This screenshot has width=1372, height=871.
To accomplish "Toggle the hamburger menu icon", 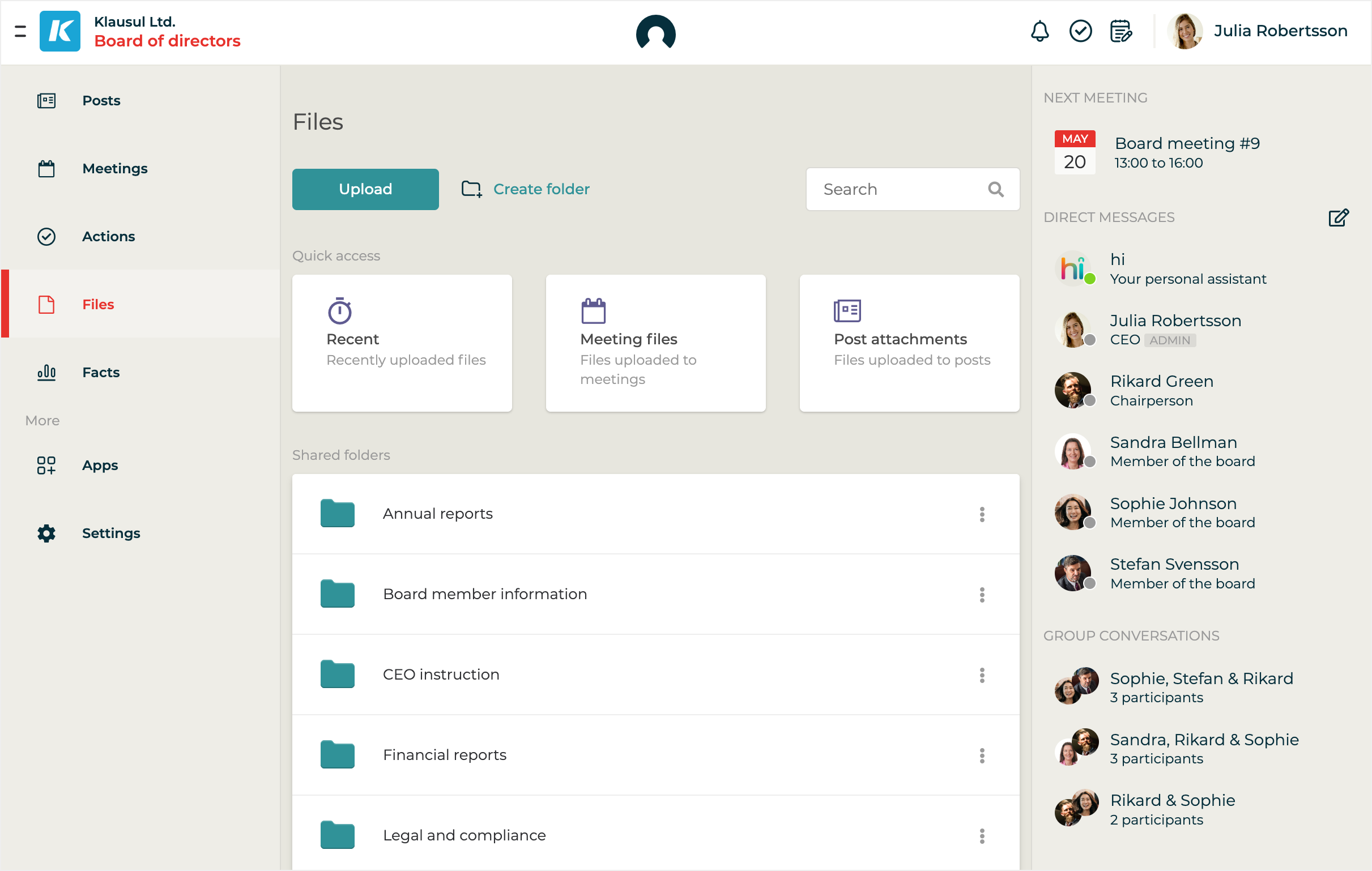I will [20, 31].
